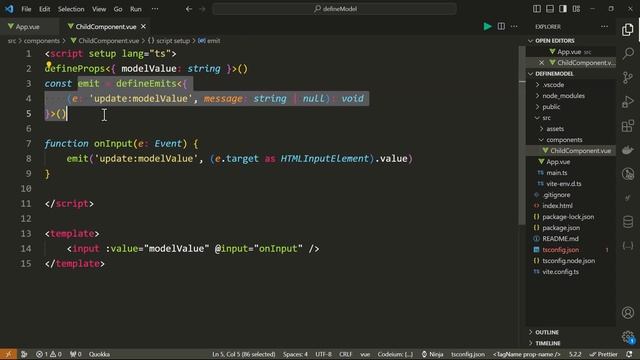The width and height of the screenshot is (640, 360).
Task: Go forward with the navigation arrow
Action: tap(202, 9)
